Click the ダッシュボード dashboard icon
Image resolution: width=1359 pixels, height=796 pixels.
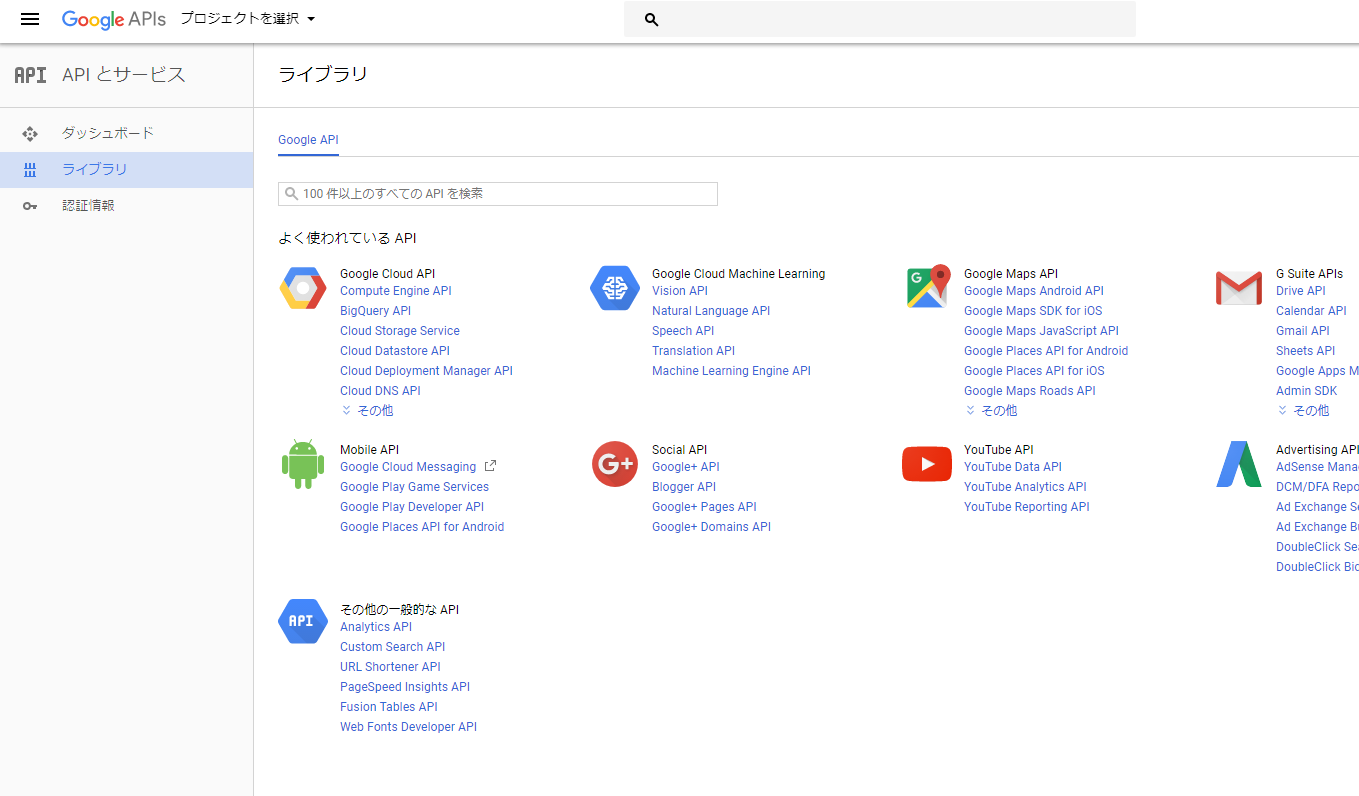click(30, 133)
